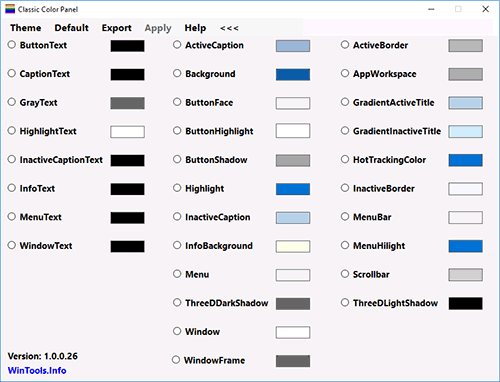500x382 pixels.
Task: Open the ActiveBorder color swatch
Action: point(465,46)
